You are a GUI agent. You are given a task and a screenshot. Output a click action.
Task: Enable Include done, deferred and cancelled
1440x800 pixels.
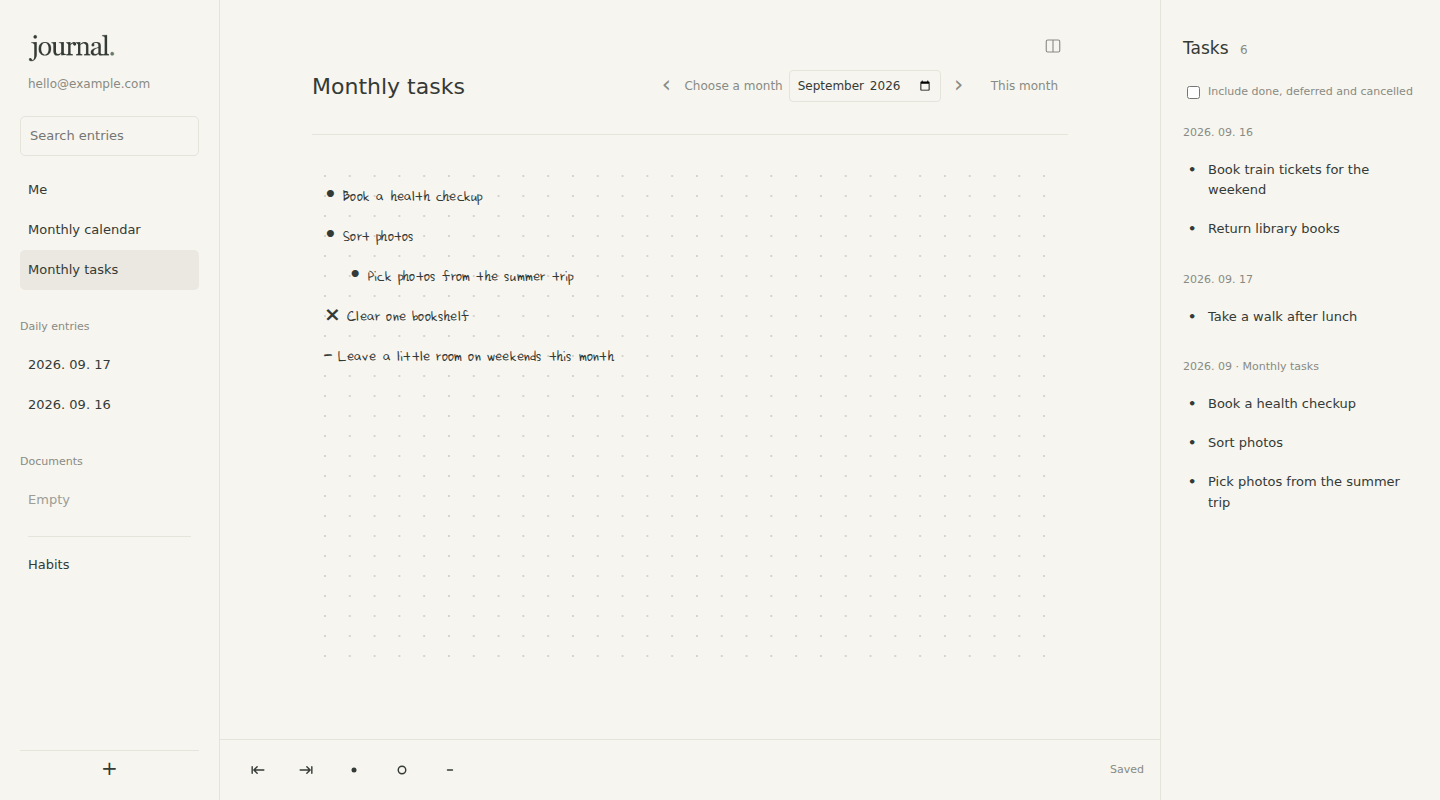pyautogui.click(x=1193, y=92)
